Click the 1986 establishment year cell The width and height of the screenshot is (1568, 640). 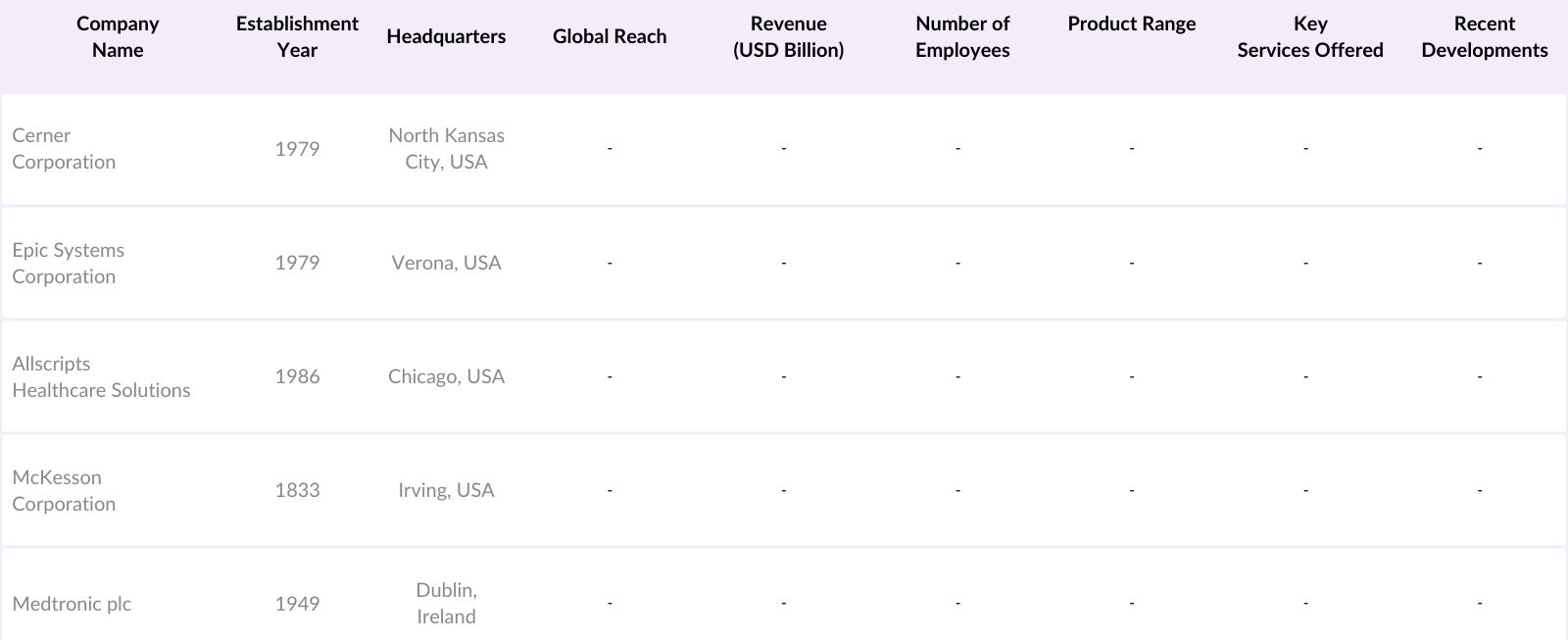pyautogui.click(x=297, y=376)
